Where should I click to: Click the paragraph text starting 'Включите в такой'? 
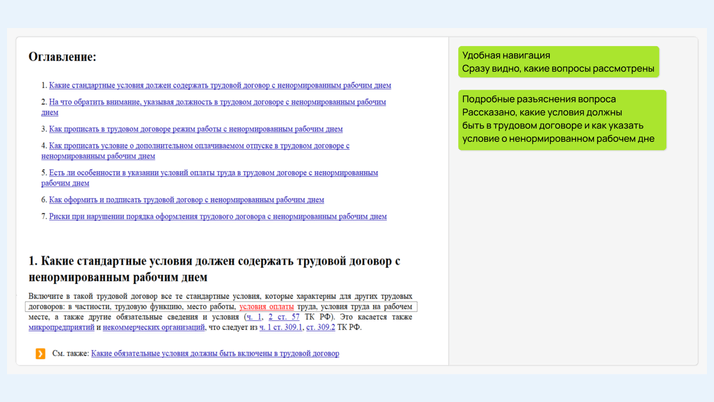pos(220,311)
